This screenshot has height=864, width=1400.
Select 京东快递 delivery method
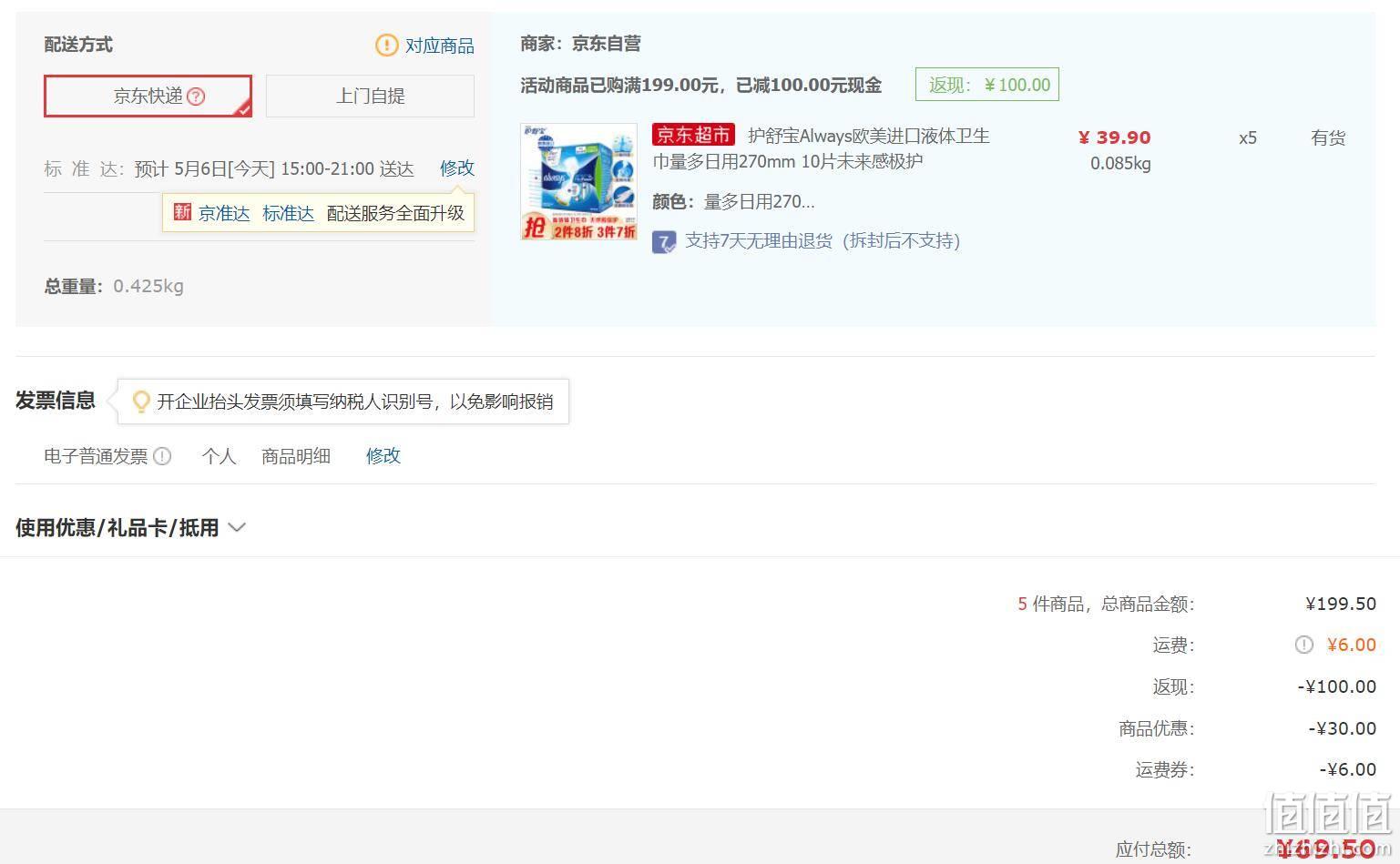148,96
